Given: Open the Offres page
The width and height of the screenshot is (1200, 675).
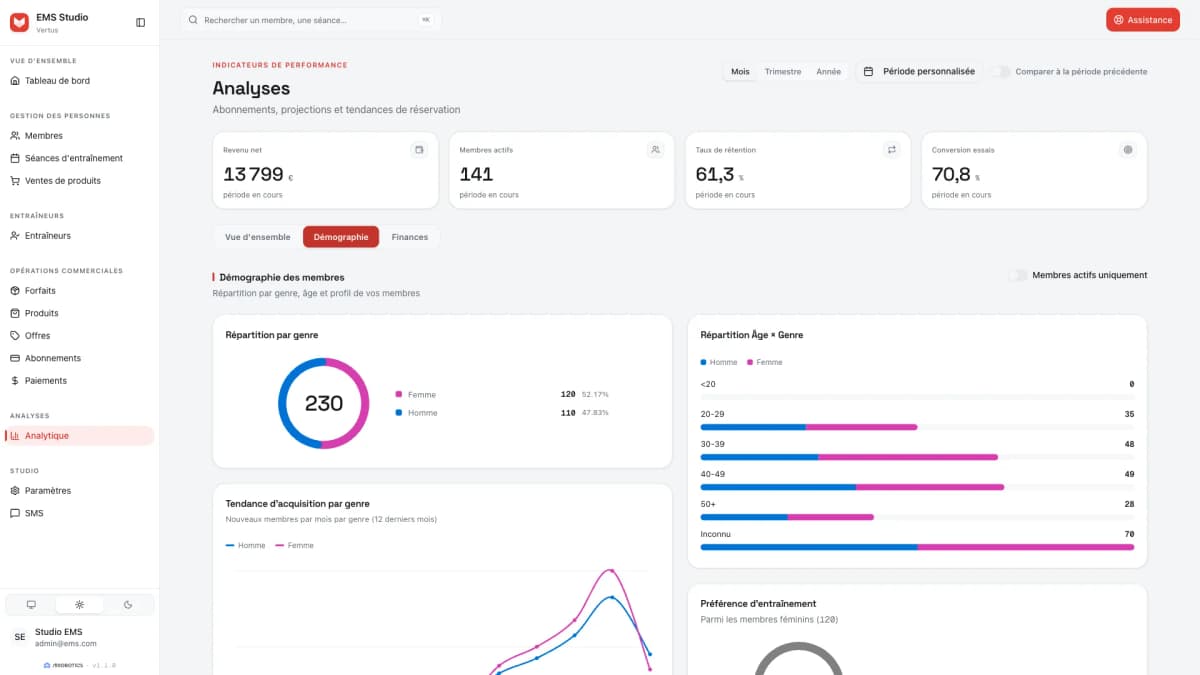Looking at the screenshot, I should (x=79, y=336).
